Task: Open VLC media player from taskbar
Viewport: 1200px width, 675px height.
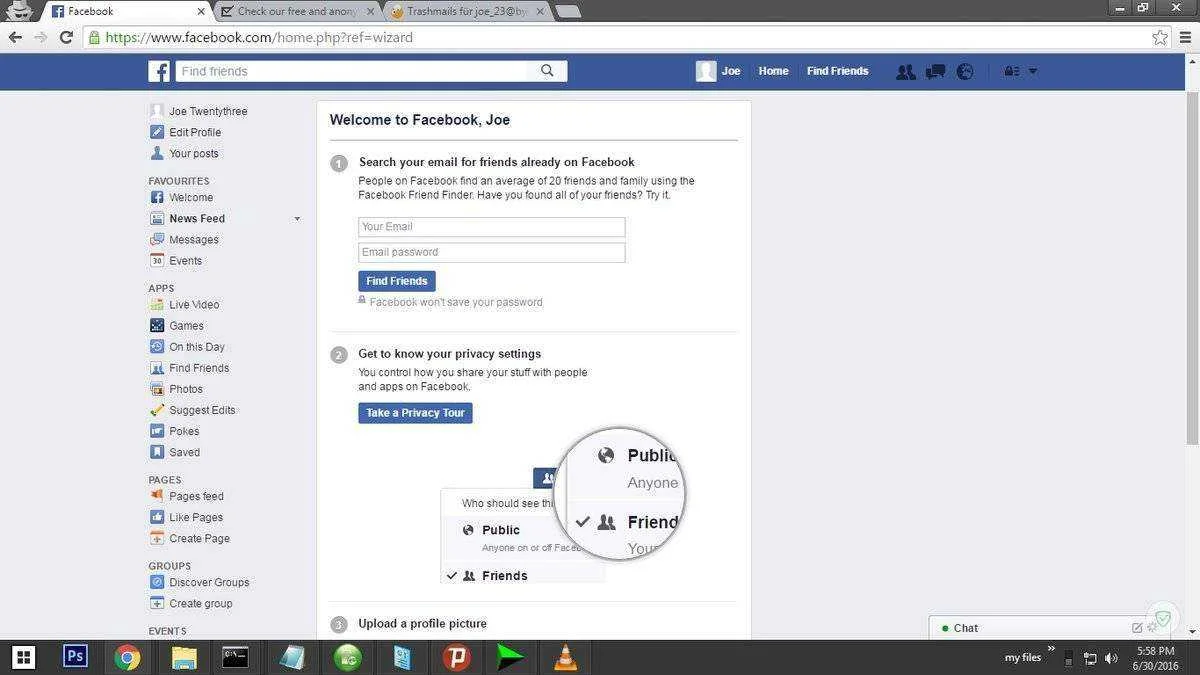Action: (x=565, y=657)
